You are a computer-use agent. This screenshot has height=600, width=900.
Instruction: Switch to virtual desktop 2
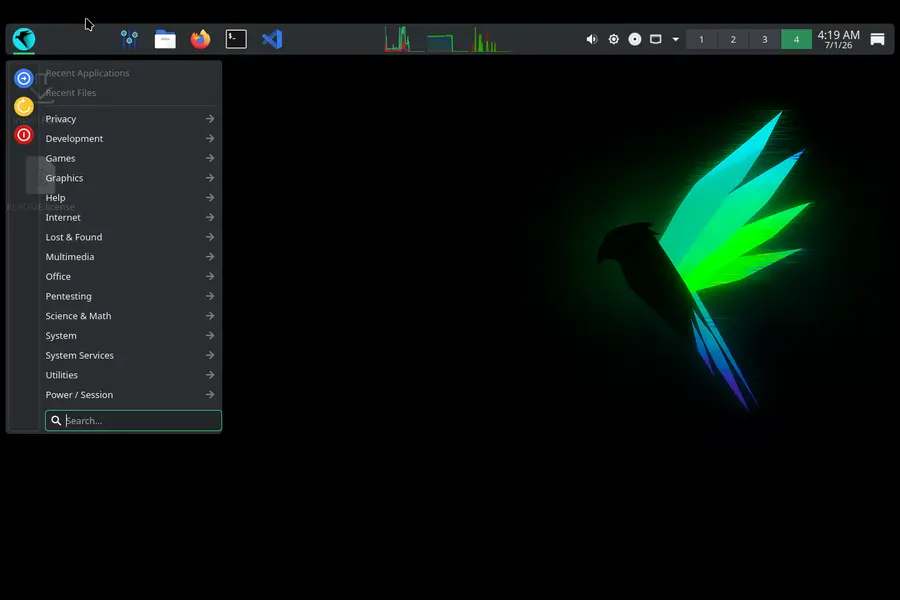733,39
